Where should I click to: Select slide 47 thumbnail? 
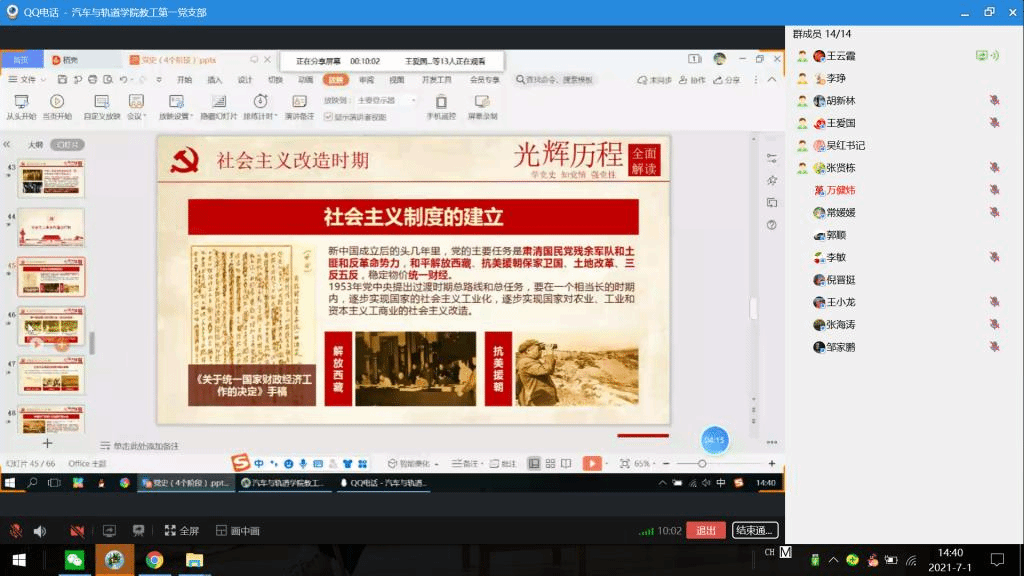[x=51, y=375]
